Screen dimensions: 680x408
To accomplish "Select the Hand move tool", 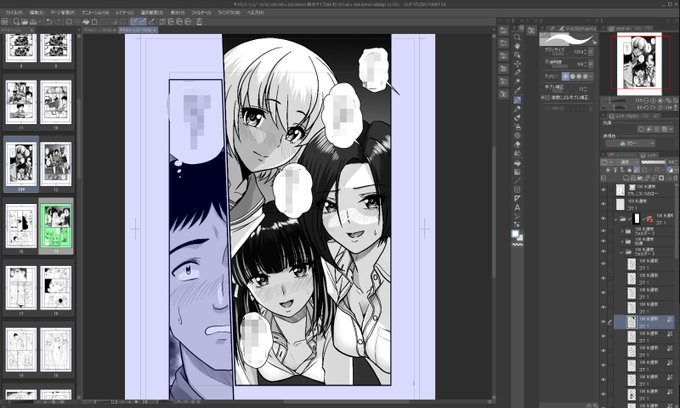I will 517,46.
